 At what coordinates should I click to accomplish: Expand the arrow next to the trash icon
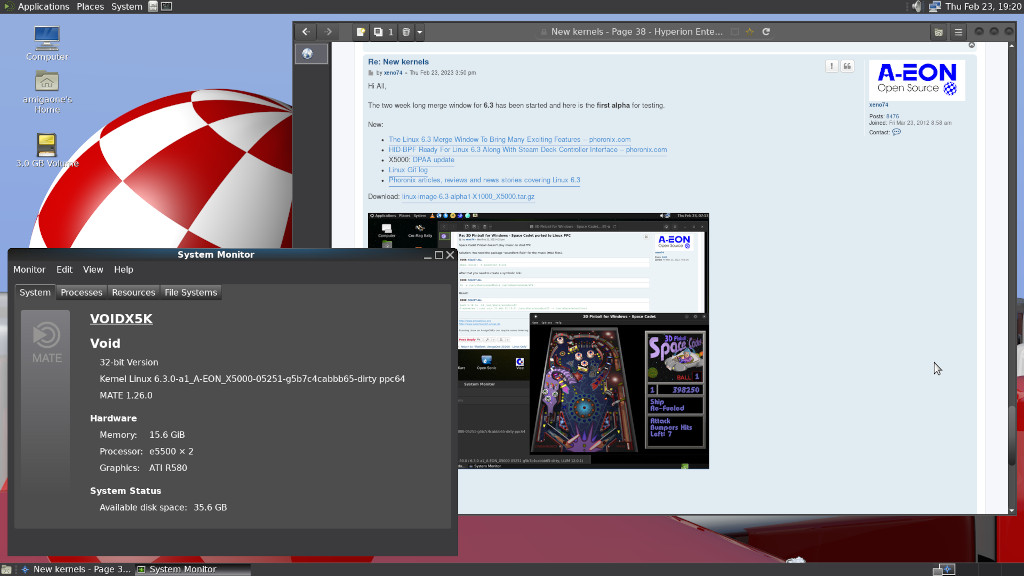(420, 32)
